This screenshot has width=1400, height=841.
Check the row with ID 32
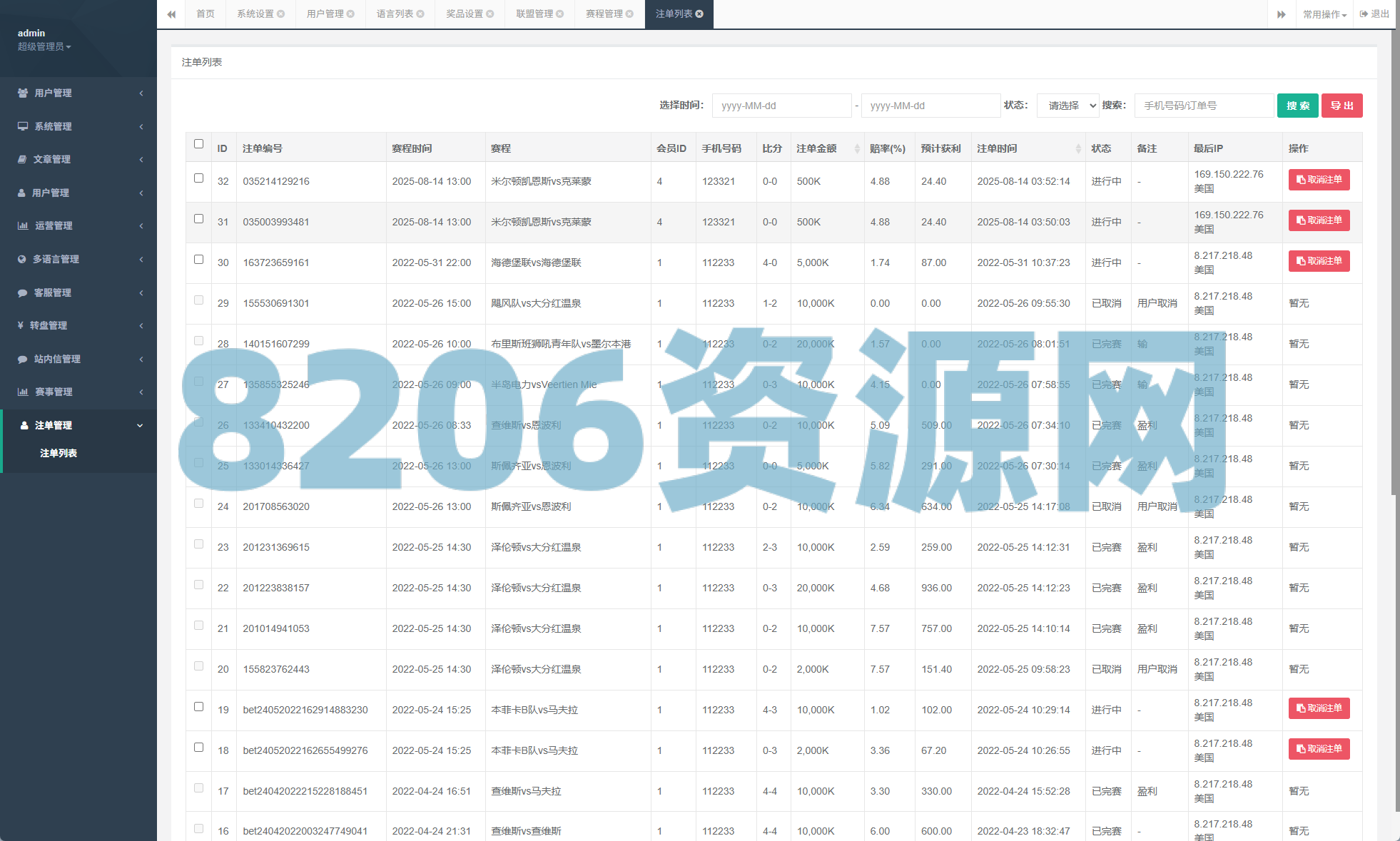pyautogui.click(x=199, y=178)
